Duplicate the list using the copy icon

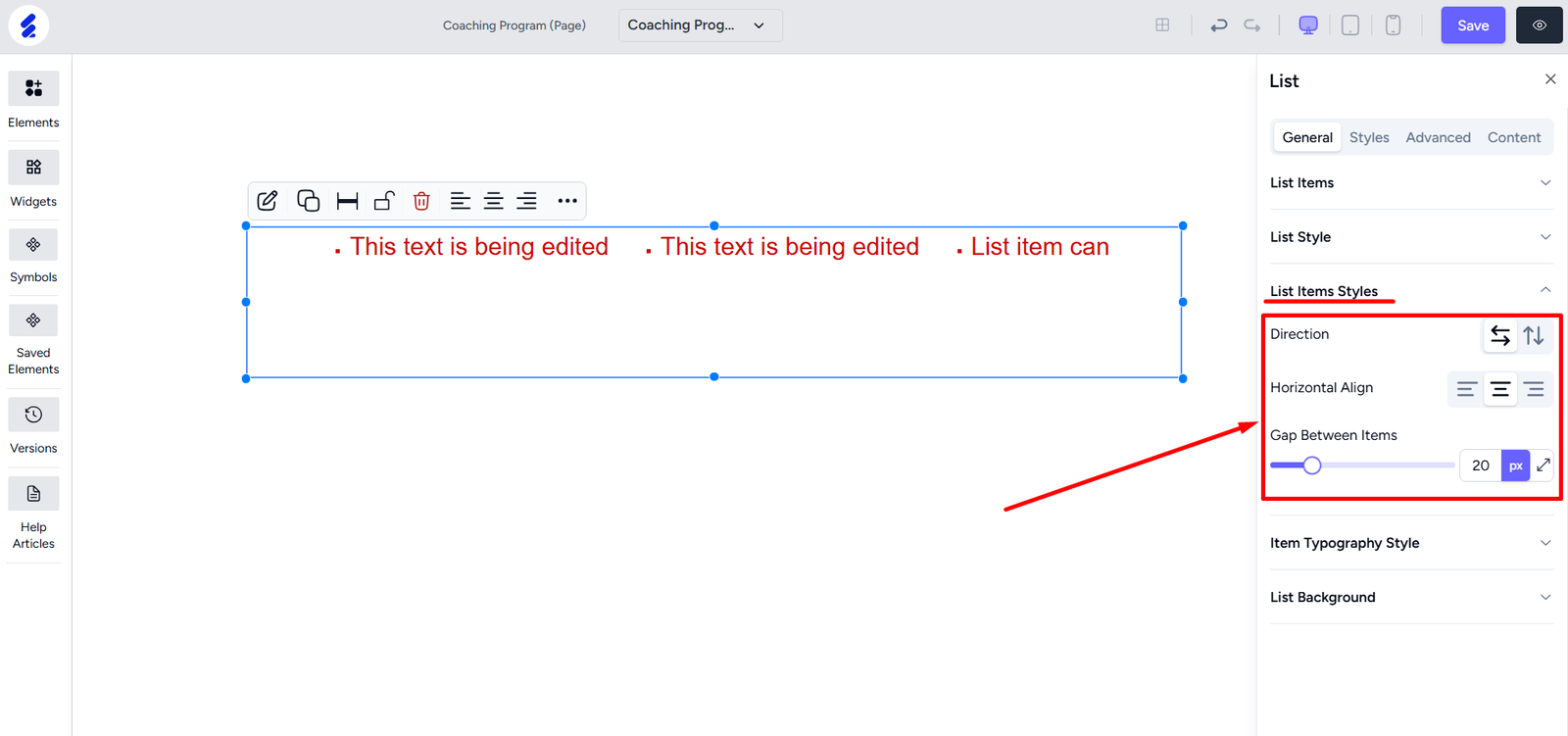(x=308, y=201)
